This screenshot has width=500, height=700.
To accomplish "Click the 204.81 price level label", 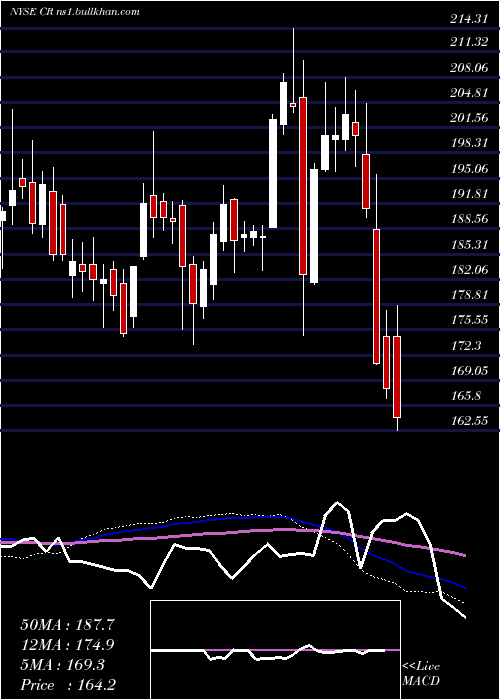I will click(x=467, y=93).
